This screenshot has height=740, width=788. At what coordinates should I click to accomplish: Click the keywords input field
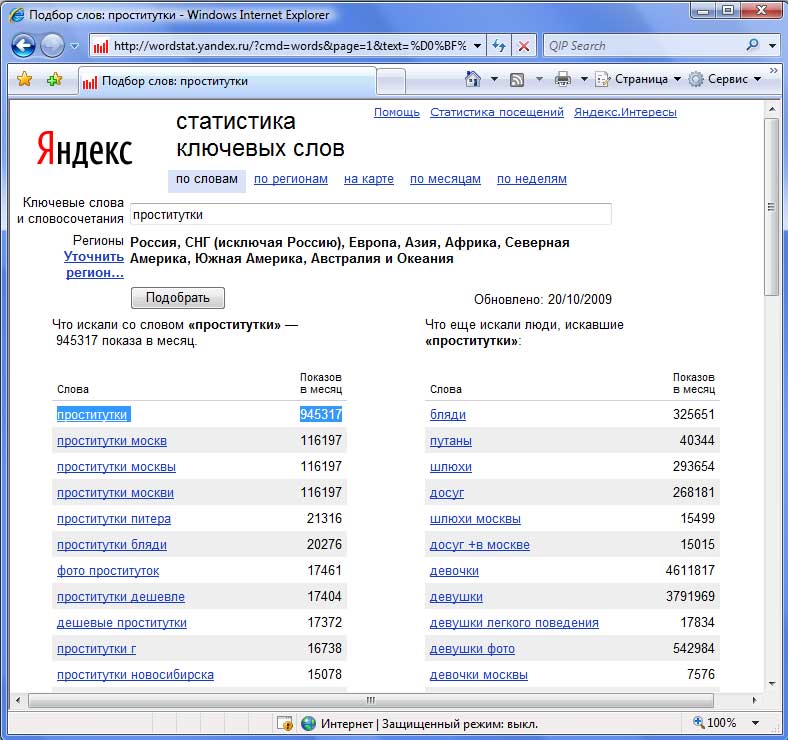[x=371, y=215]
